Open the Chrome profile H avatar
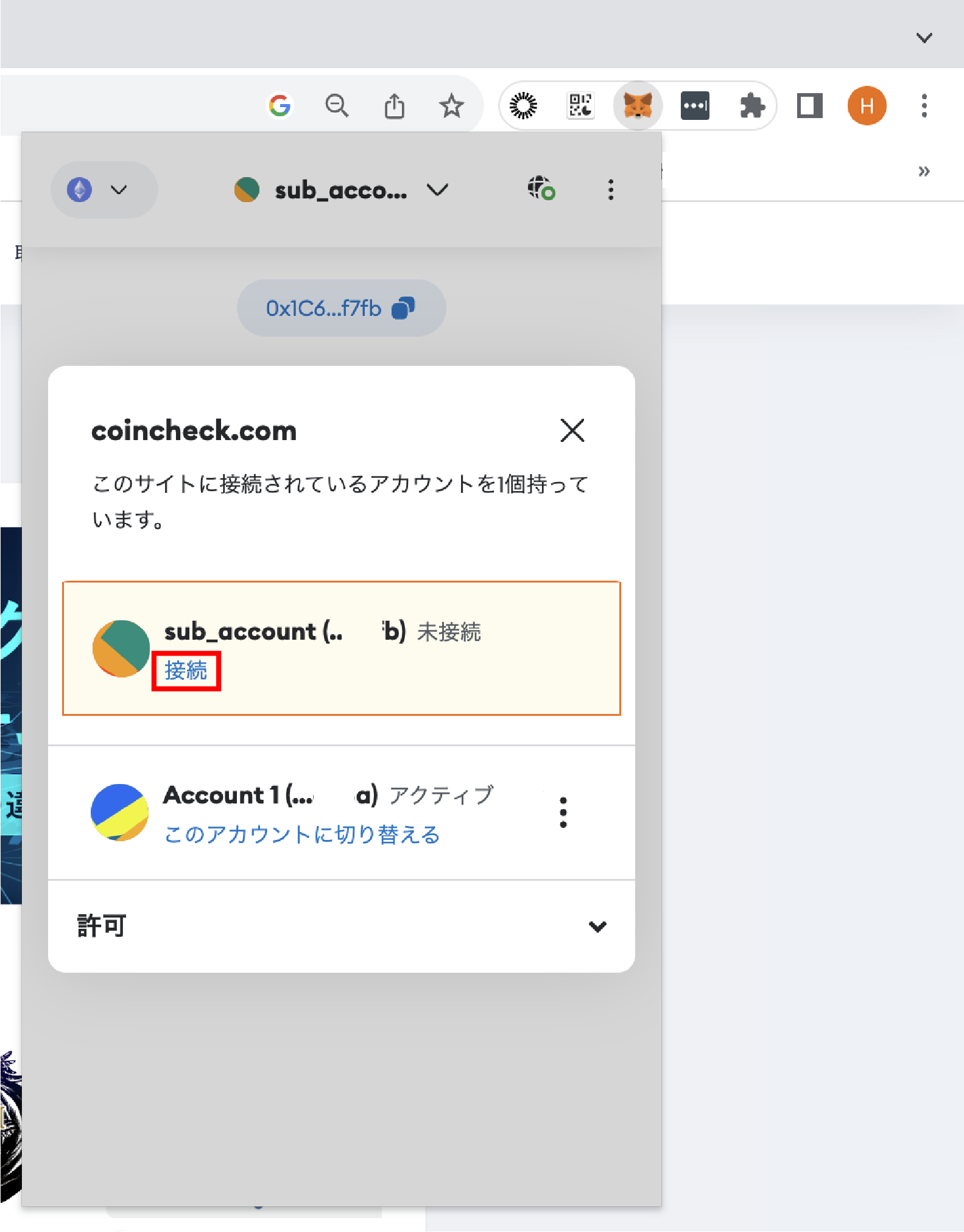The image size is (964, 1232). point(867,106)
